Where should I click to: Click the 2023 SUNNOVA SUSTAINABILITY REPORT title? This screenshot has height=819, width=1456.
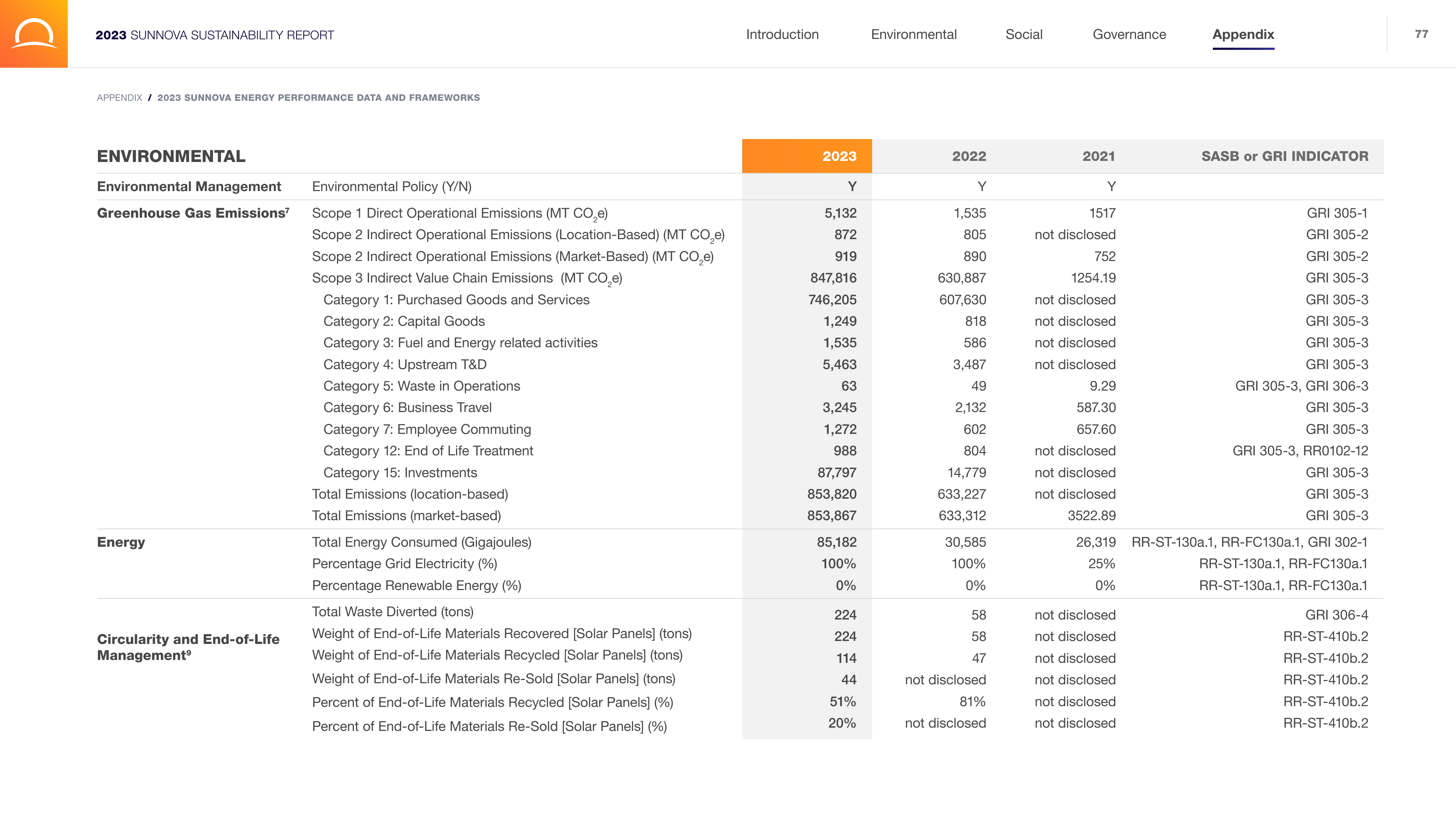coord(215,35)
